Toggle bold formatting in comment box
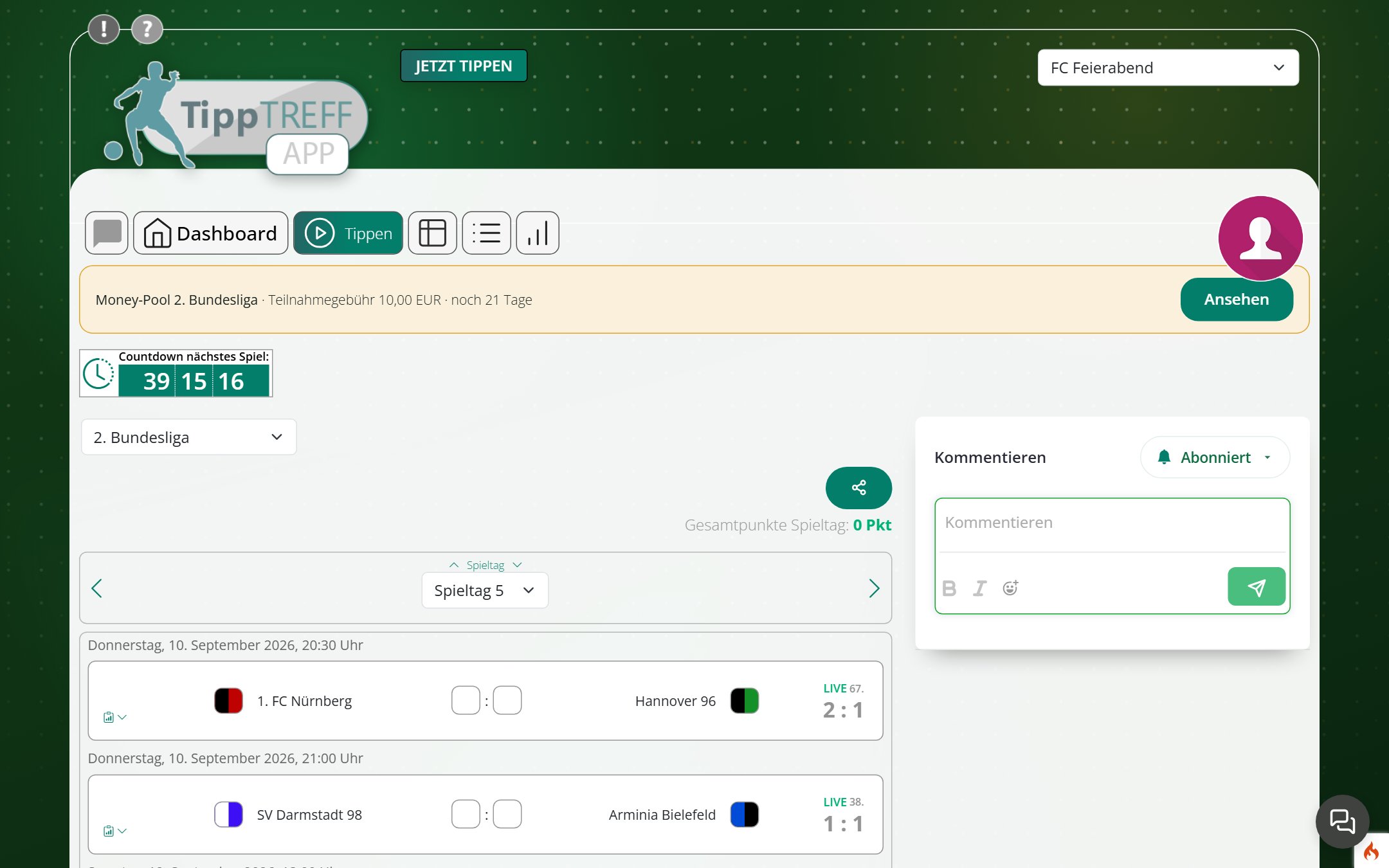The height and width of the screenshot is (868, 1389). click(949, 588)
